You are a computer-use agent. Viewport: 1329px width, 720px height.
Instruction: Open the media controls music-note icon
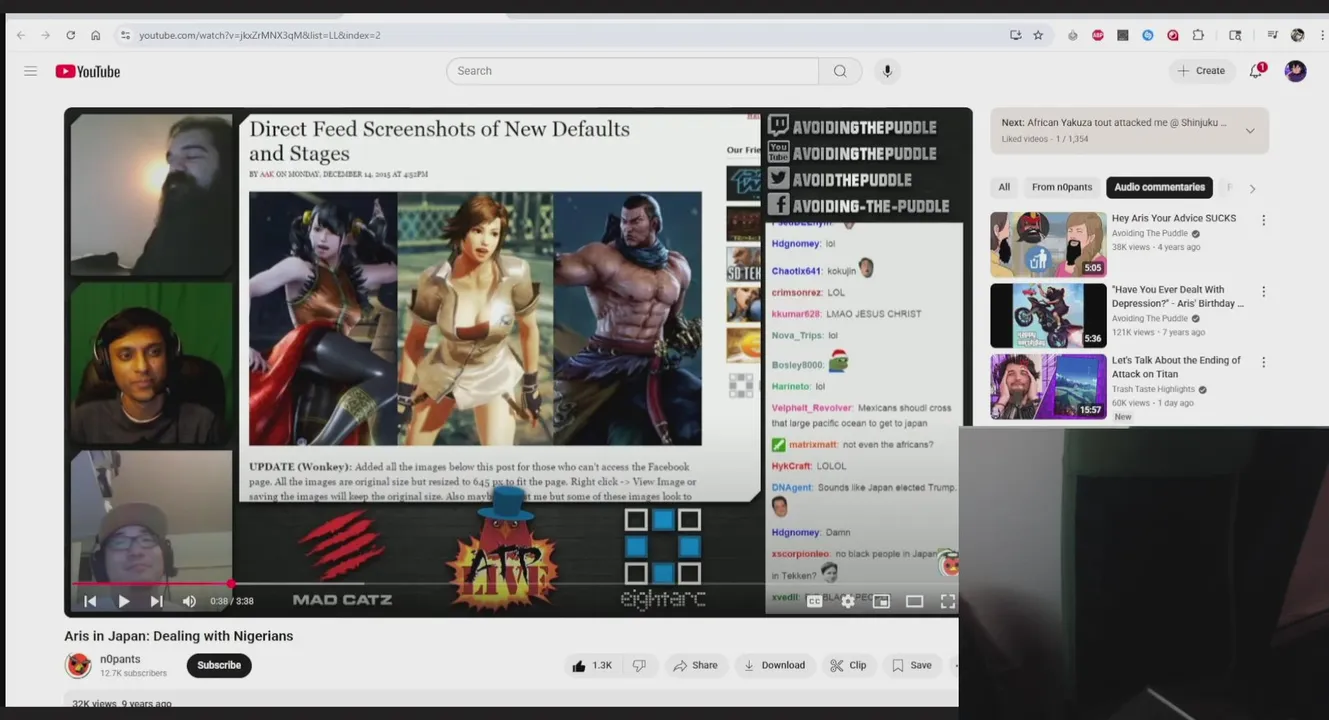point(1272,35)
